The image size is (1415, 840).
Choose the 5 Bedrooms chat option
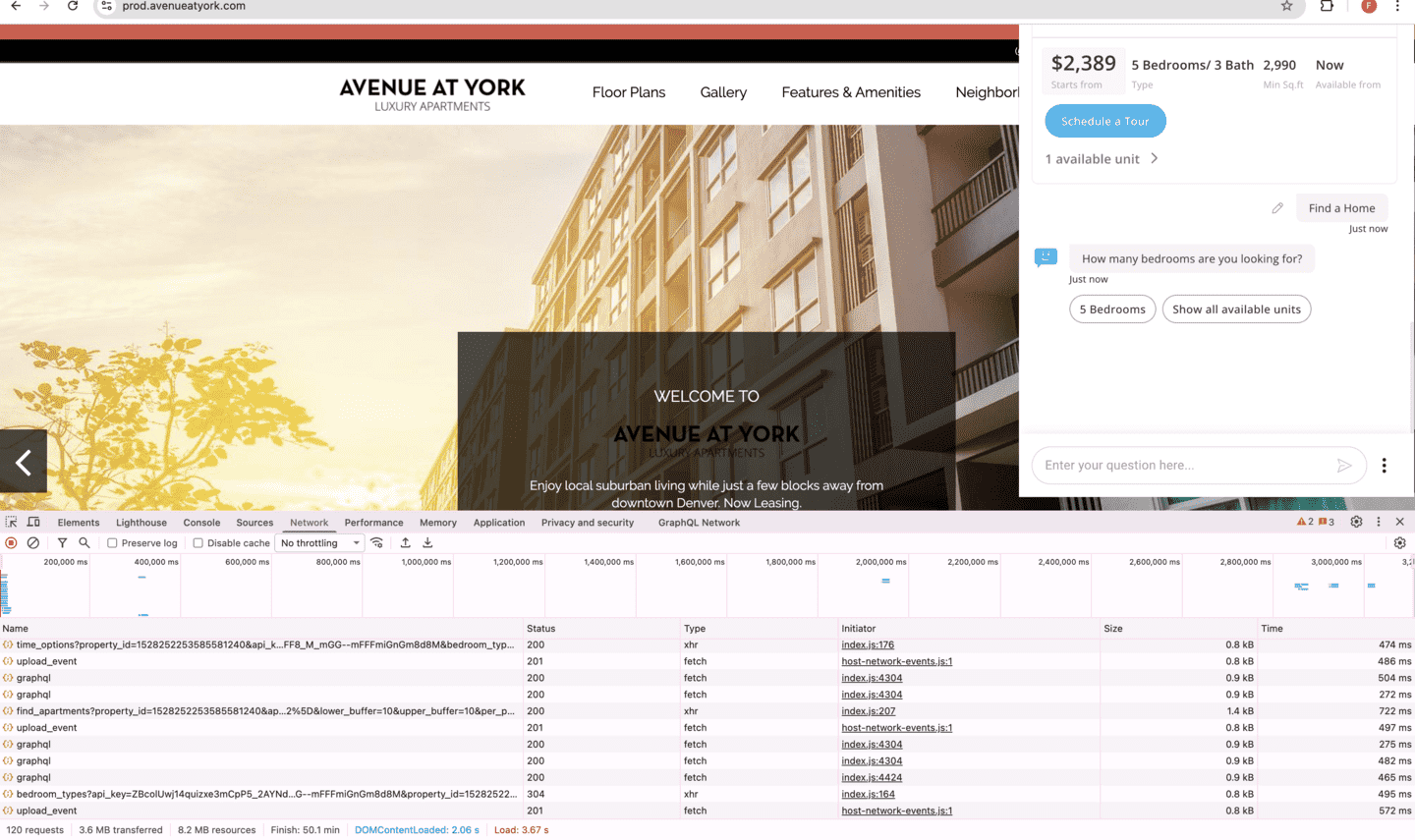click(x=1112, y=309)
